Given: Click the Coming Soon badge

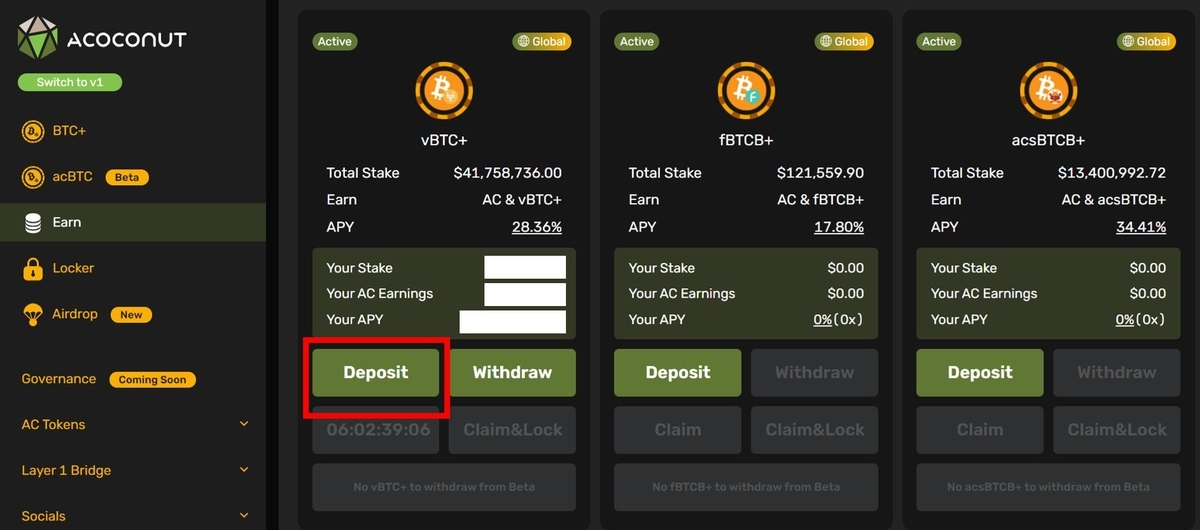Looking at the screenshot, I should [152, 380].
